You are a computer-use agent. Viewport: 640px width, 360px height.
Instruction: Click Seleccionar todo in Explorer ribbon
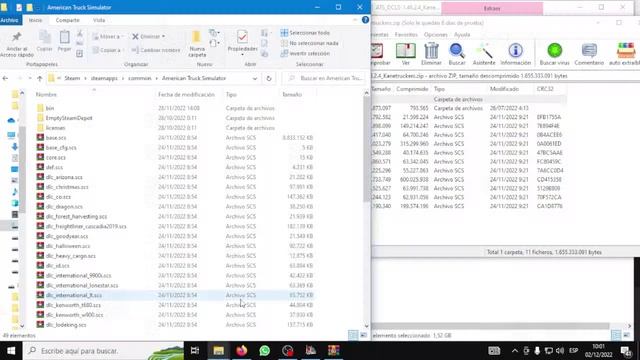(305, 33)
